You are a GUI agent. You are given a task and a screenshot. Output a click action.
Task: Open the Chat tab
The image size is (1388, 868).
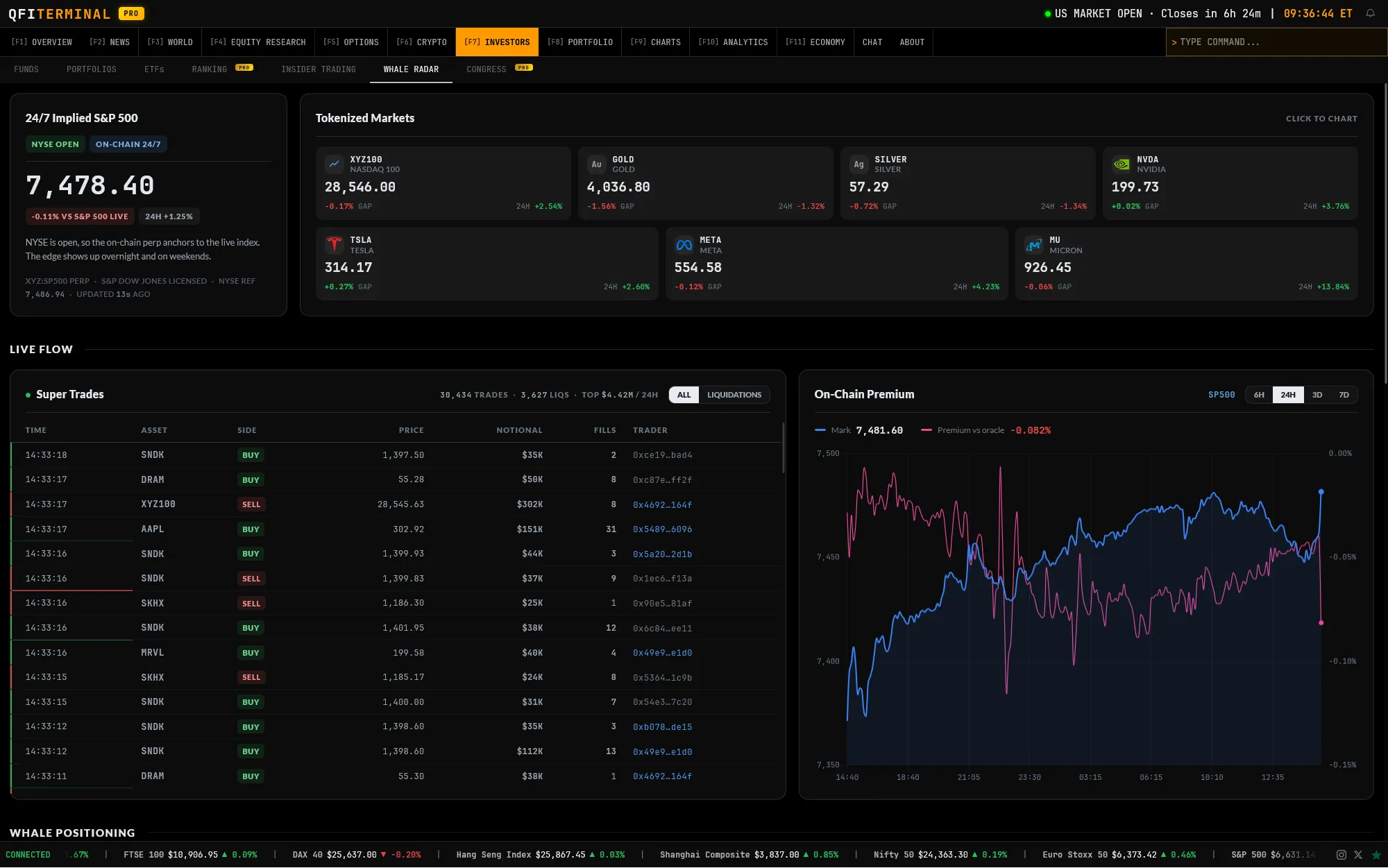tap(872, 42)
